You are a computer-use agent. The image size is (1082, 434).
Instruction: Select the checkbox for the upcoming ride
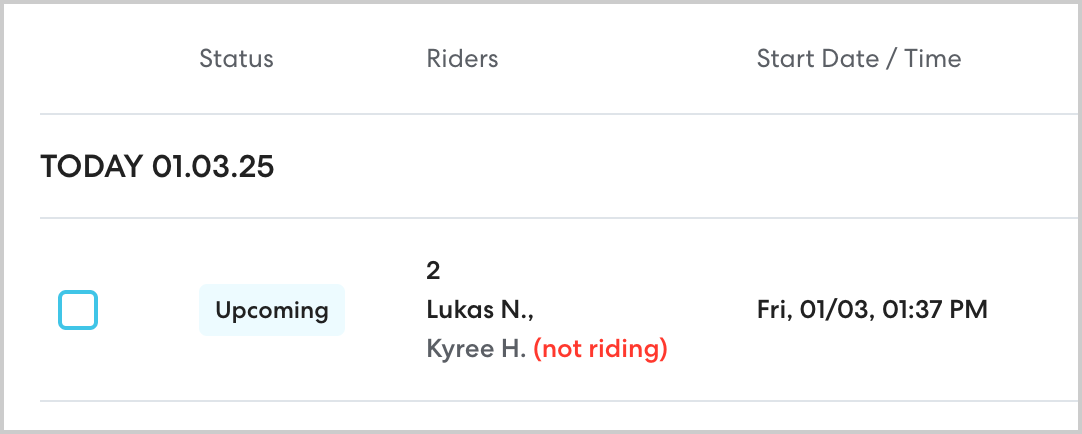coord(78,310)
